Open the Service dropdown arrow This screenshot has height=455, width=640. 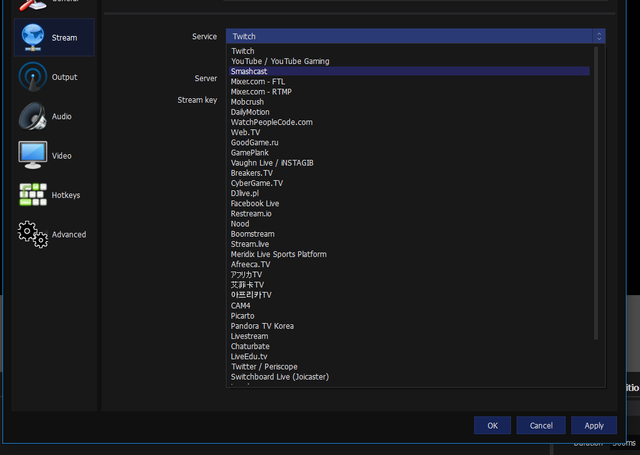(x=599, y=36)
